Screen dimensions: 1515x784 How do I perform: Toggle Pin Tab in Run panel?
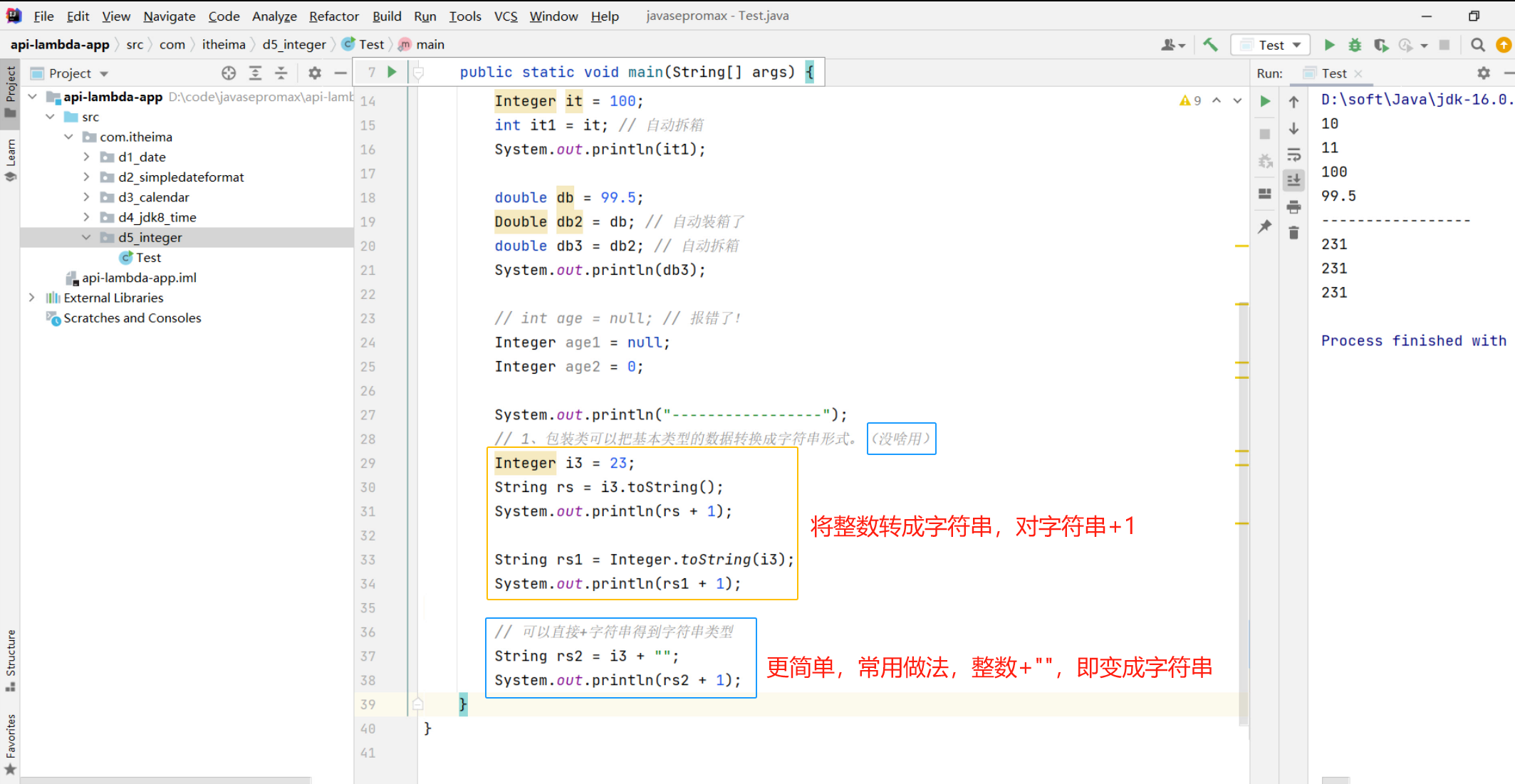coord(1265,226)
